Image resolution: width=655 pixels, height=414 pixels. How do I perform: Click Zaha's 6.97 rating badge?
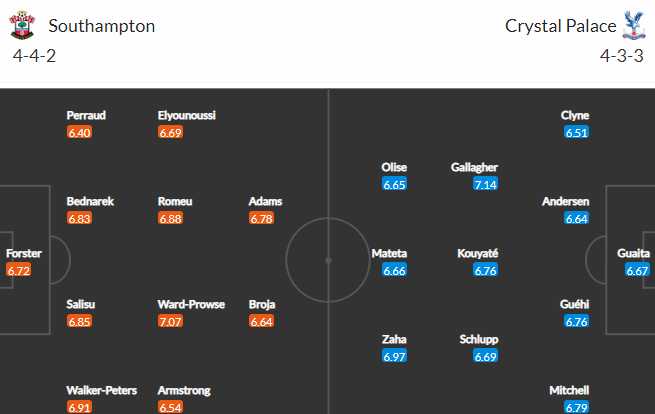pyautogui.click(x=394, y=356)
